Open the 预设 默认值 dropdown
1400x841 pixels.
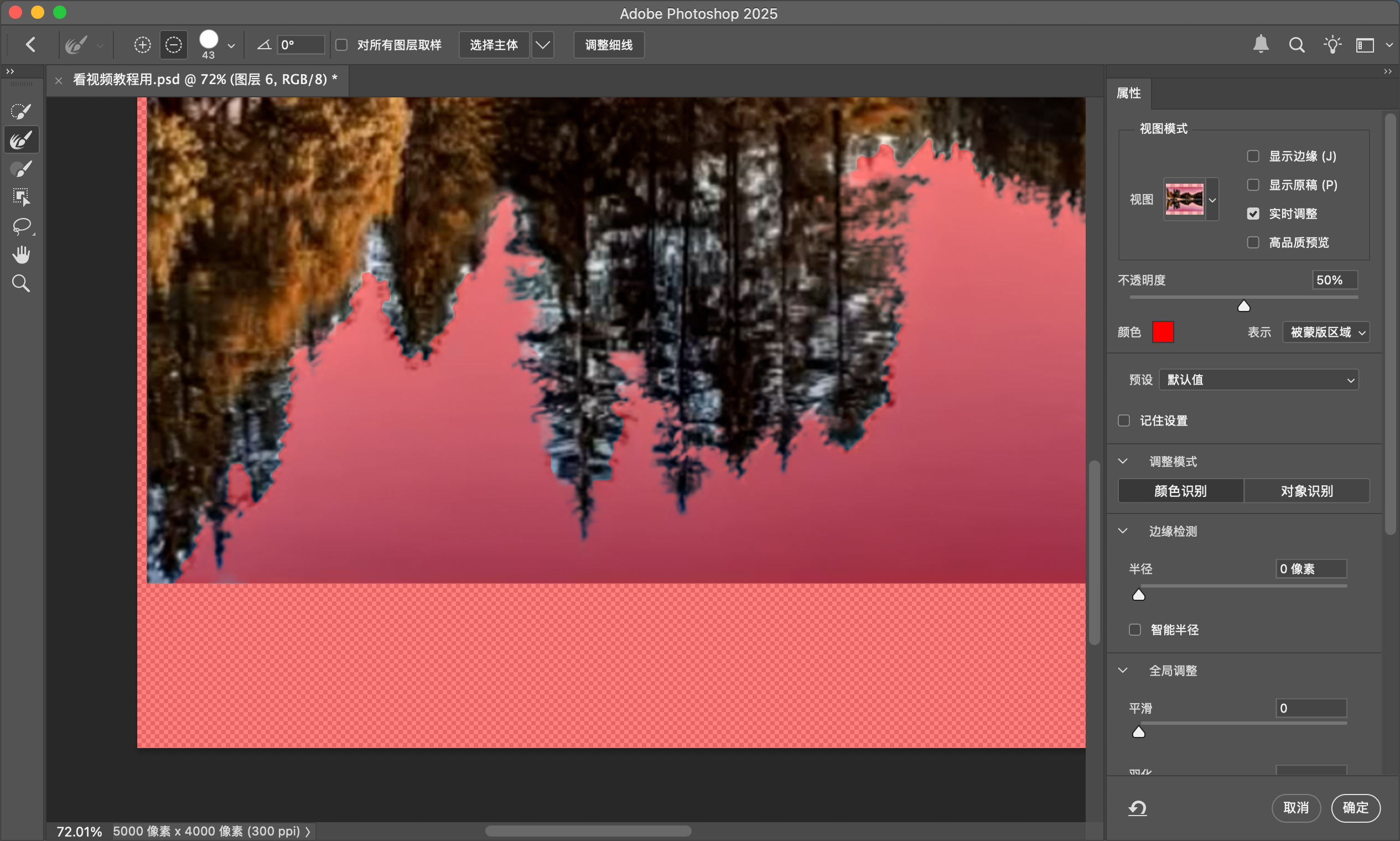coord(1258,380)
